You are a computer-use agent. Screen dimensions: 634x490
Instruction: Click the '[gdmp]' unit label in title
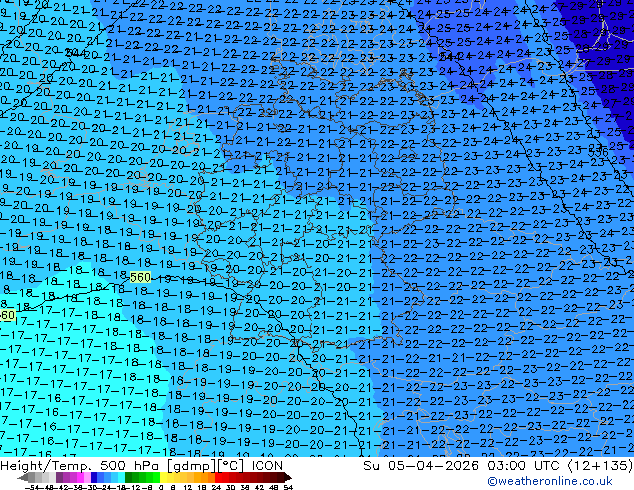(x=192, y=466)
